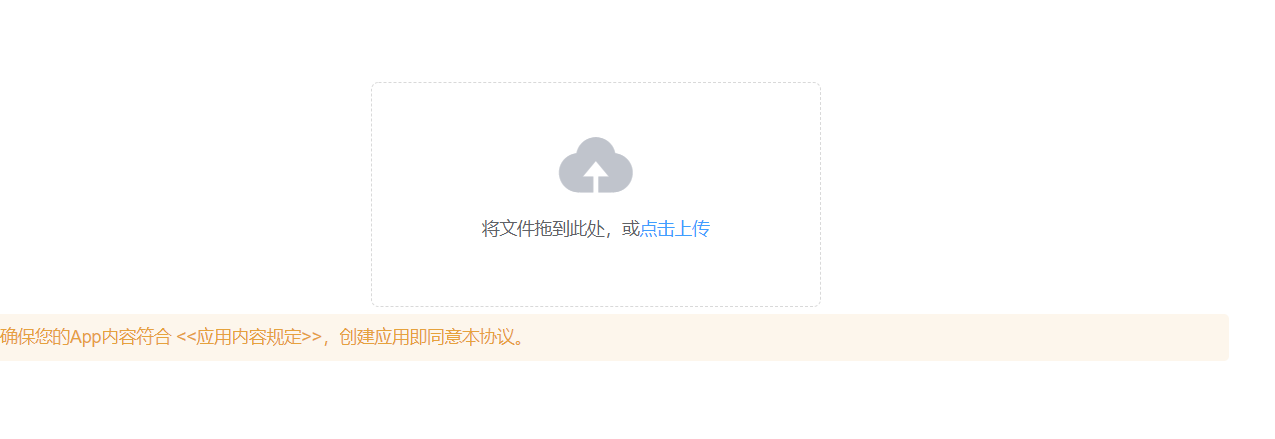Image resolution: width=1275 pixels, height=439 pixels.
Task: Click the white arrow inside the cloud
Action: pos(596,176)
